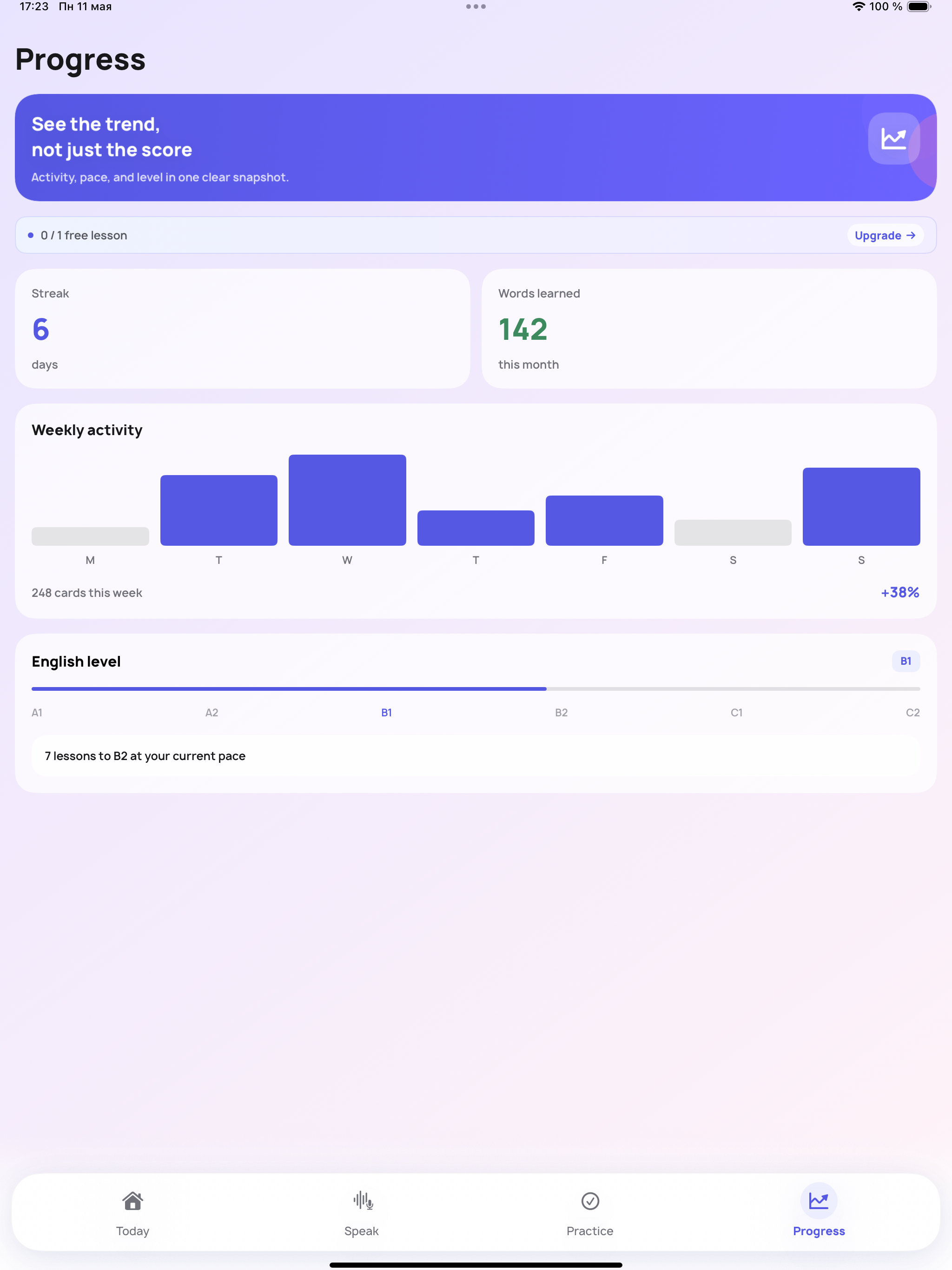Viewport: 952px width, 1270px height.
Task: Tap the 17:23 clock in status bar
Action: (x=34, y=7)
